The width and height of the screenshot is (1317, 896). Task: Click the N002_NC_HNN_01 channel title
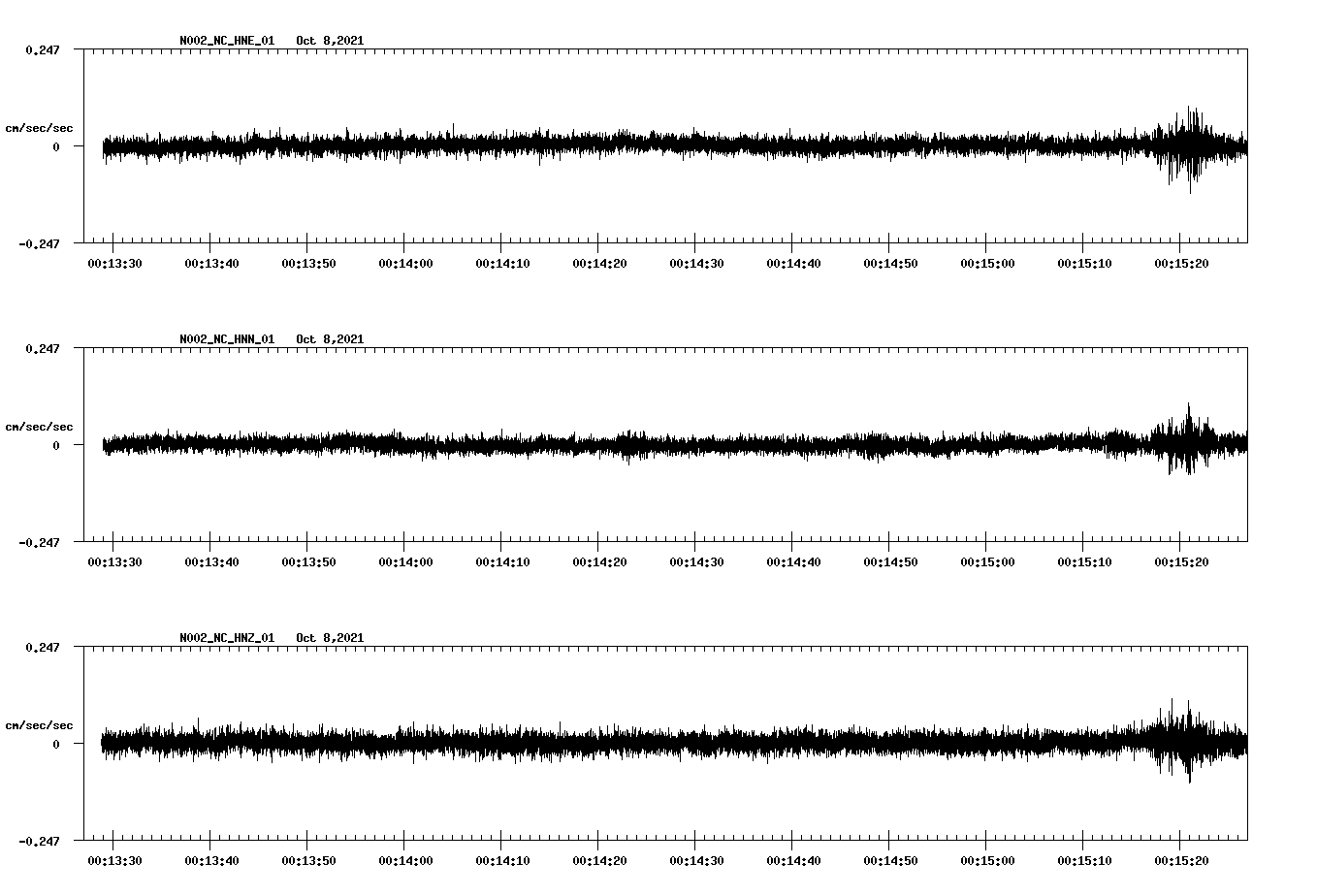[227, 339]
